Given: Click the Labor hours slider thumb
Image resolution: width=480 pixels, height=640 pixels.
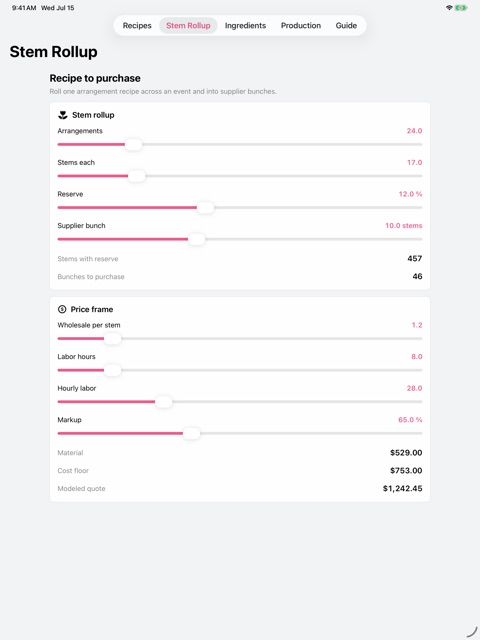Looking at the screenshot, I should [112, 370].
